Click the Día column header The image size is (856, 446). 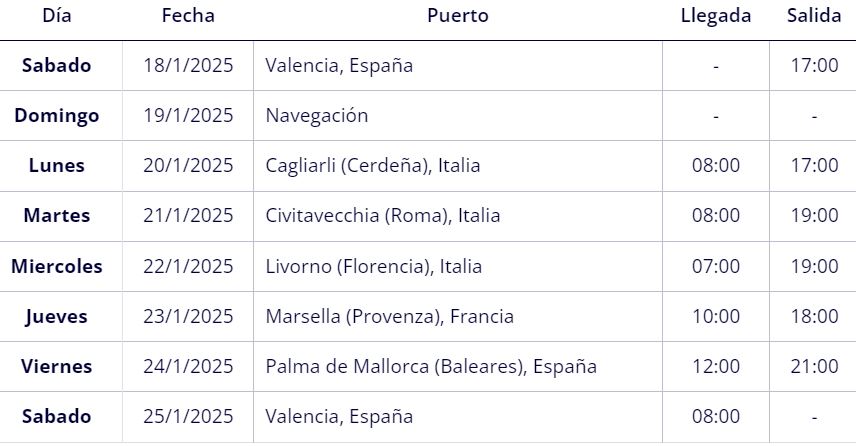(57, 15)
